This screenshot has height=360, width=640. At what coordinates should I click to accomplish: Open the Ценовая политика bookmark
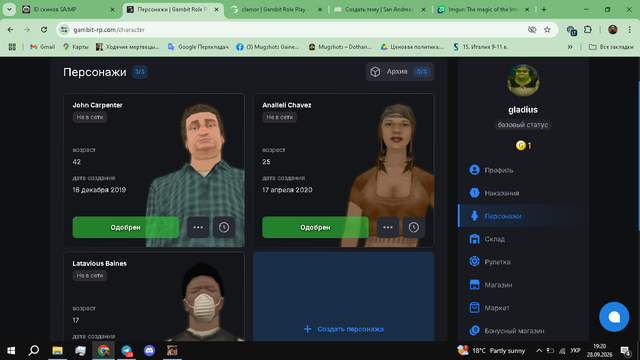412,47
